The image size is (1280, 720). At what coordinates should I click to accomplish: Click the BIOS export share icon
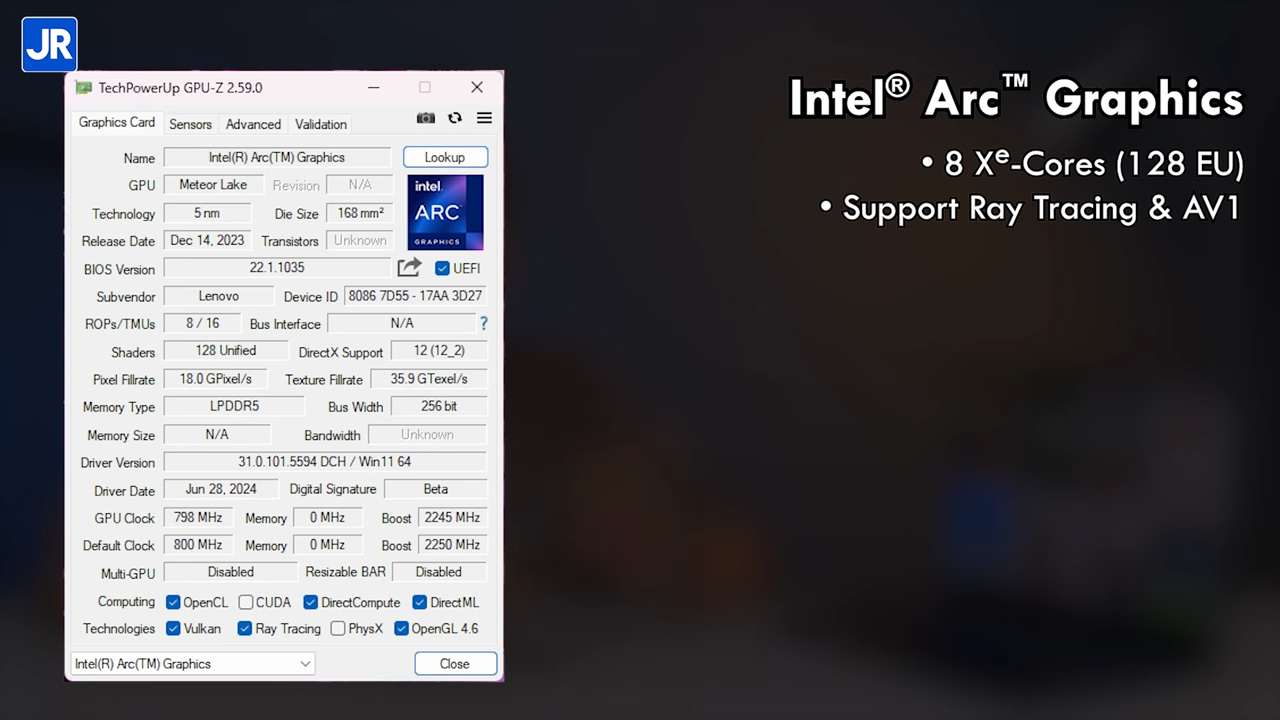pos(409,267)
